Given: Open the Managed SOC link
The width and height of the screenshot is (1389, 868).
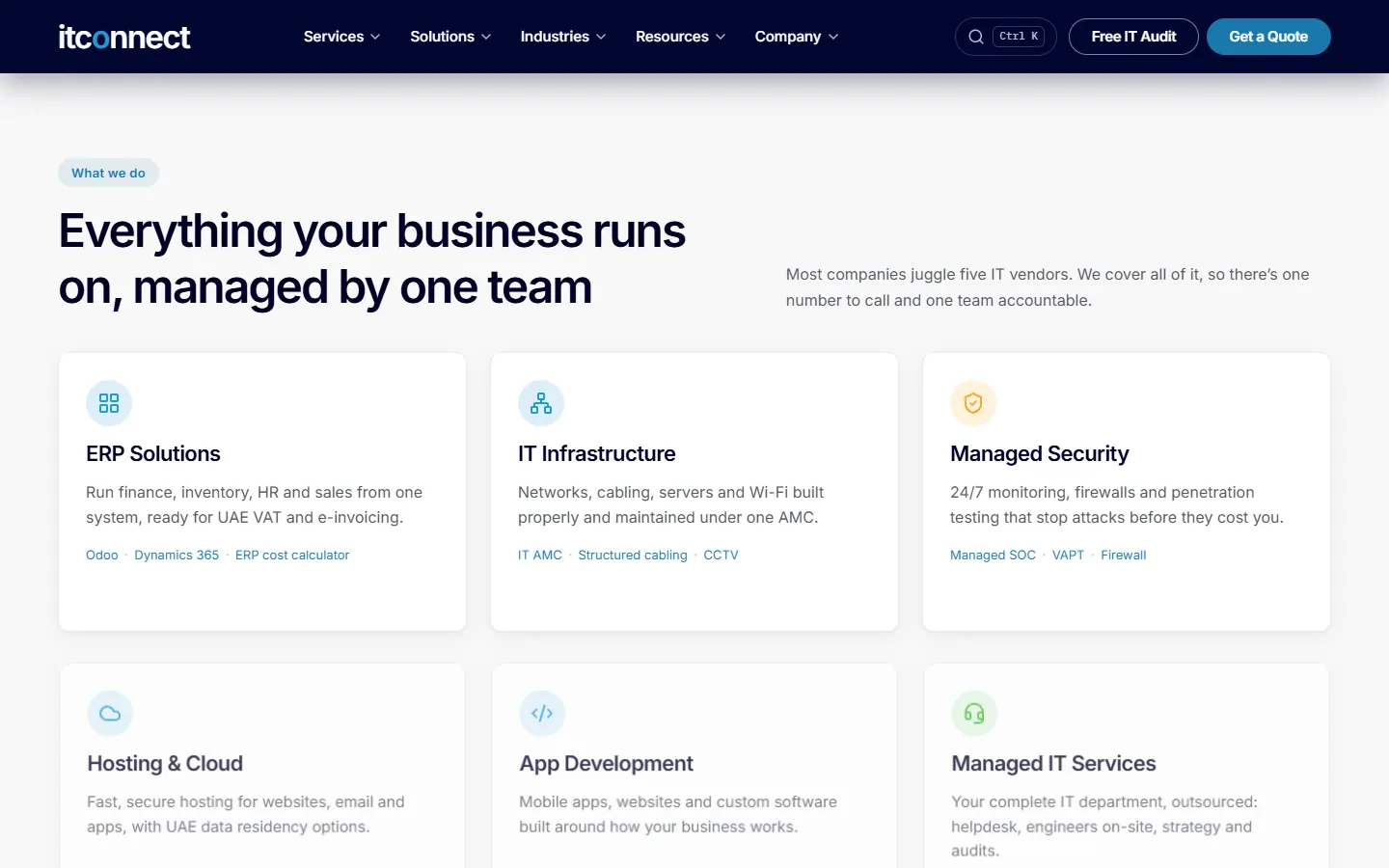Looking at the screenshot, I should point(993,555).
